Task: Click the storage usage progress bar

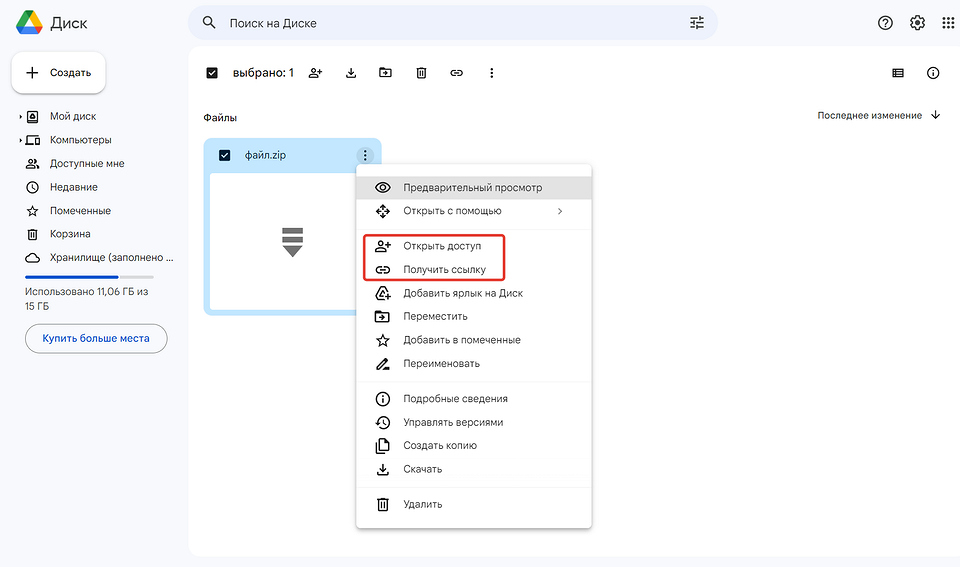Action: click(89, 277)
